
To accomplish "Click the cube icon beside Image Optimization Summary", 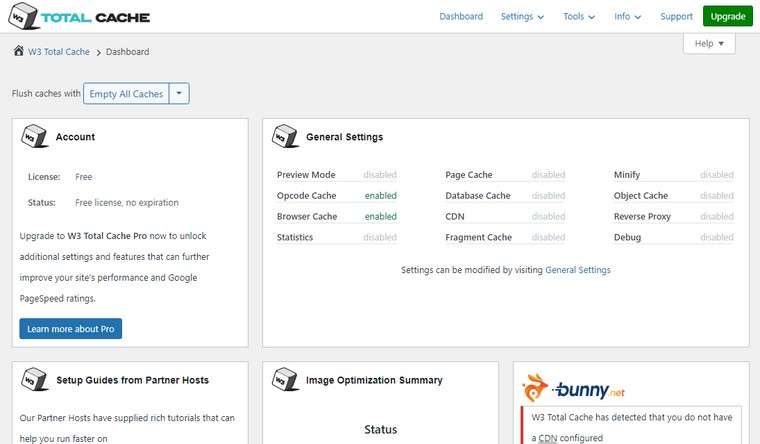I will pos(285,379).
